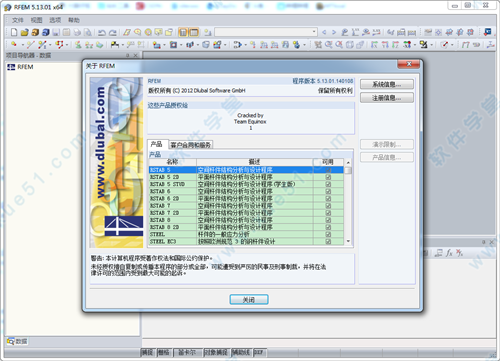
Task: Click the RFEM icon in title bar
Action: (x=8, y=7)
